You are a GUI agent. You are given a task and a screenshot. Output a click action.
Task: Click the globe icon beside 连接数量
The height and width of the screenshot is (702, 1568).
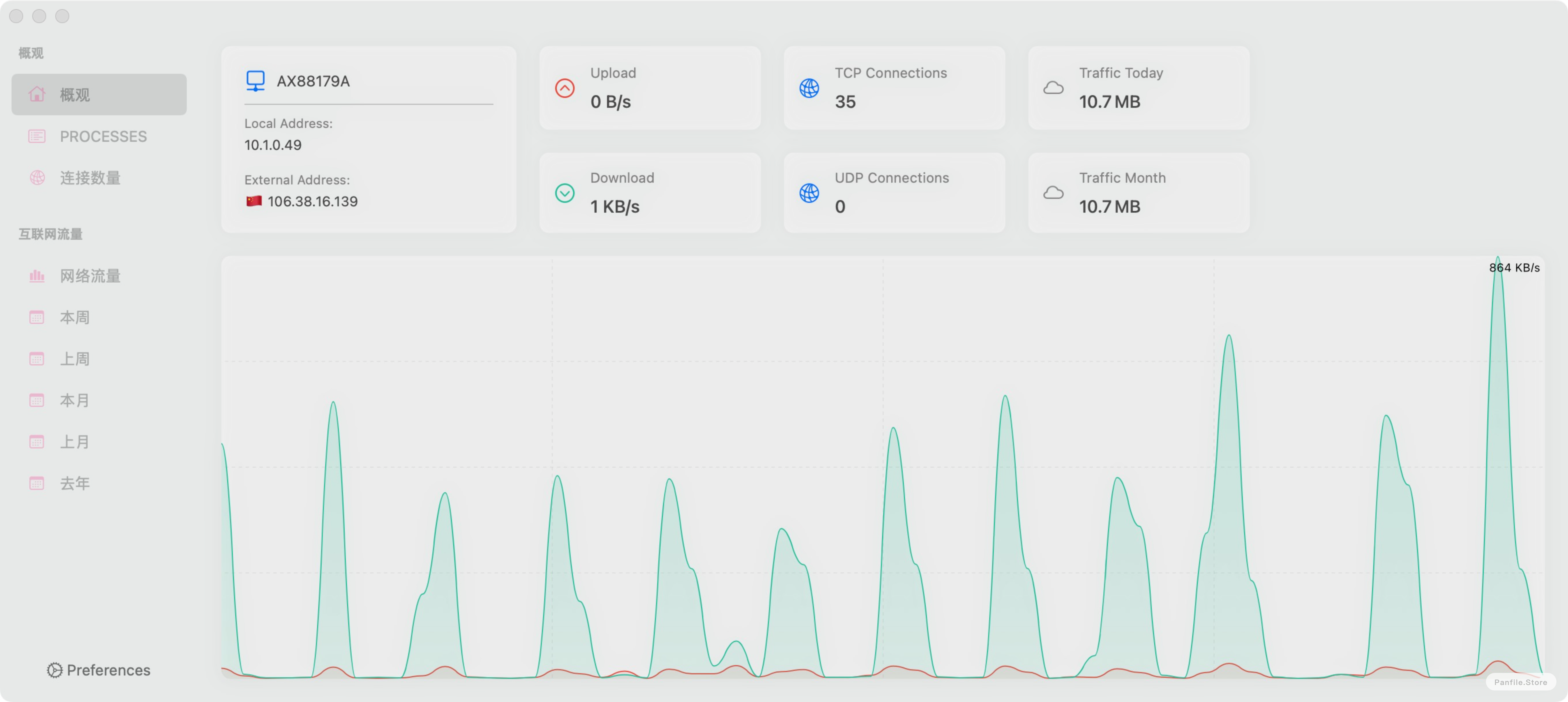(x=37, y=178)
